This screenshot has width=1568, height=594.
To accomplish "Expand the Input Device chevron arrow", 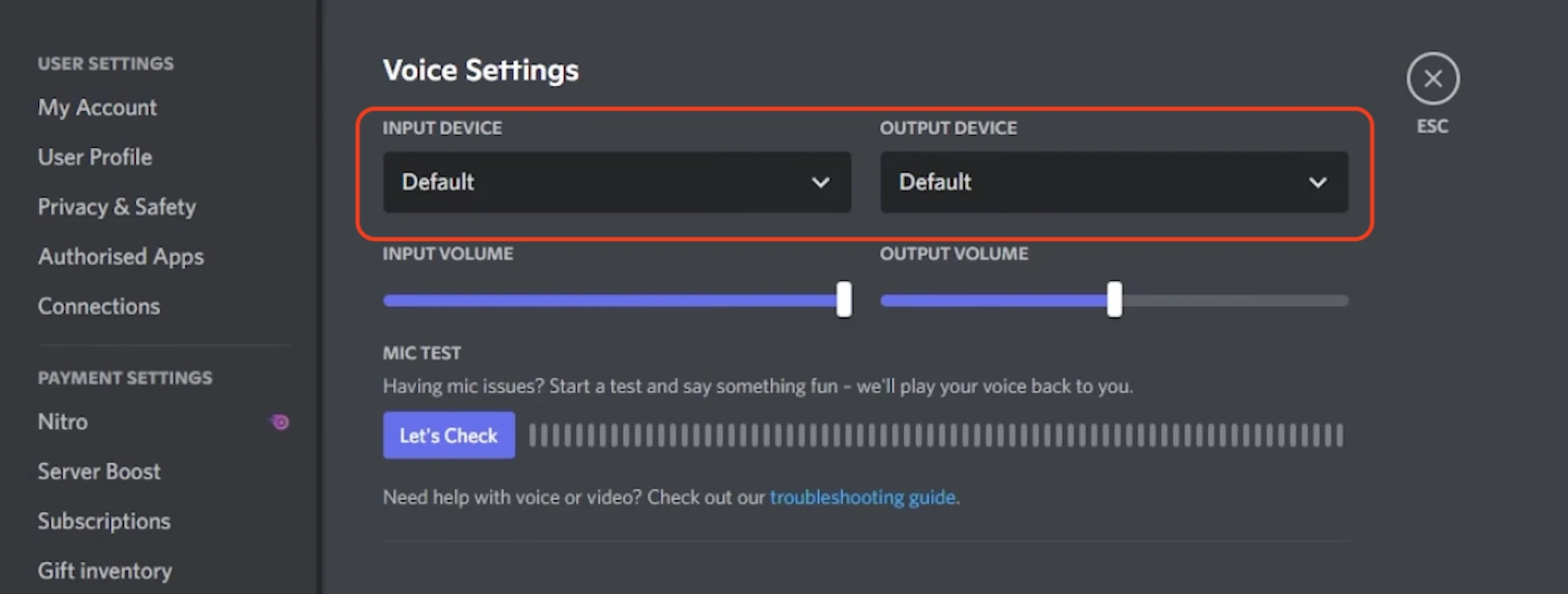I will 820,183.
